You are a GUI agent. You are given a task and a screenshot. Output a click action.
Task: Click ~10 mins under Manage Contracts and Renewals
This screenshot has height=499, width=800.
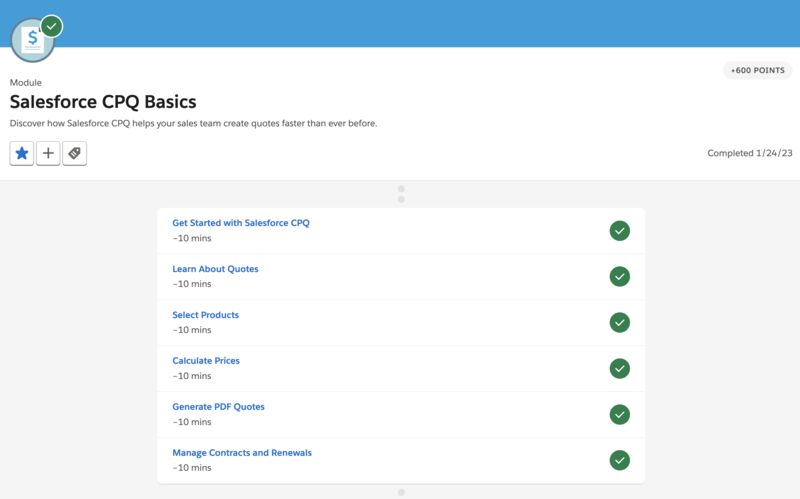pyautogui.click(x=192, y=468)
